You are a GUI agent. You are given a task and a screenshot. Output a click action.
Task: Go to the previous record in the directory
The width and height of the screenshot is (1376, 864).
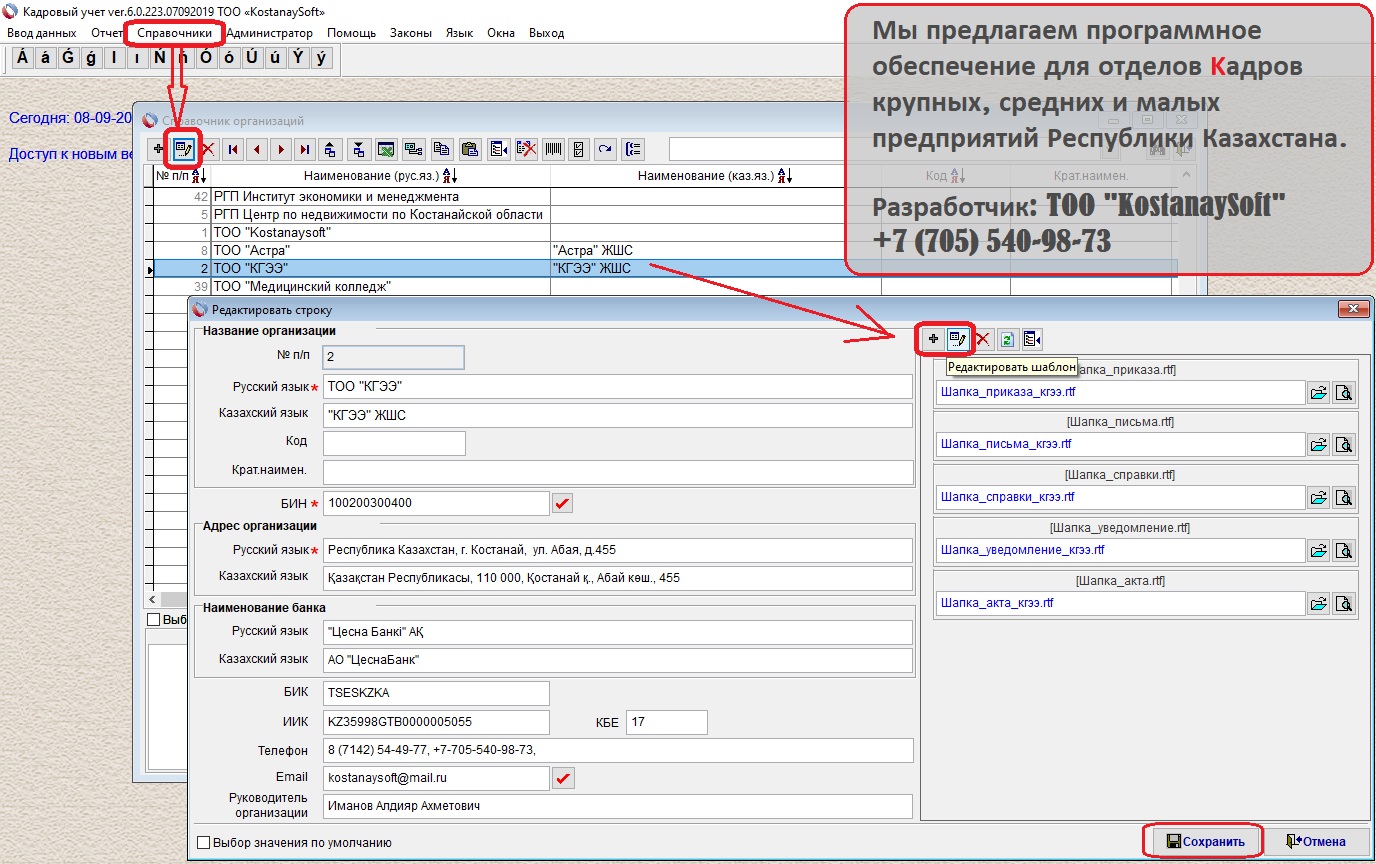pos(257,150)
